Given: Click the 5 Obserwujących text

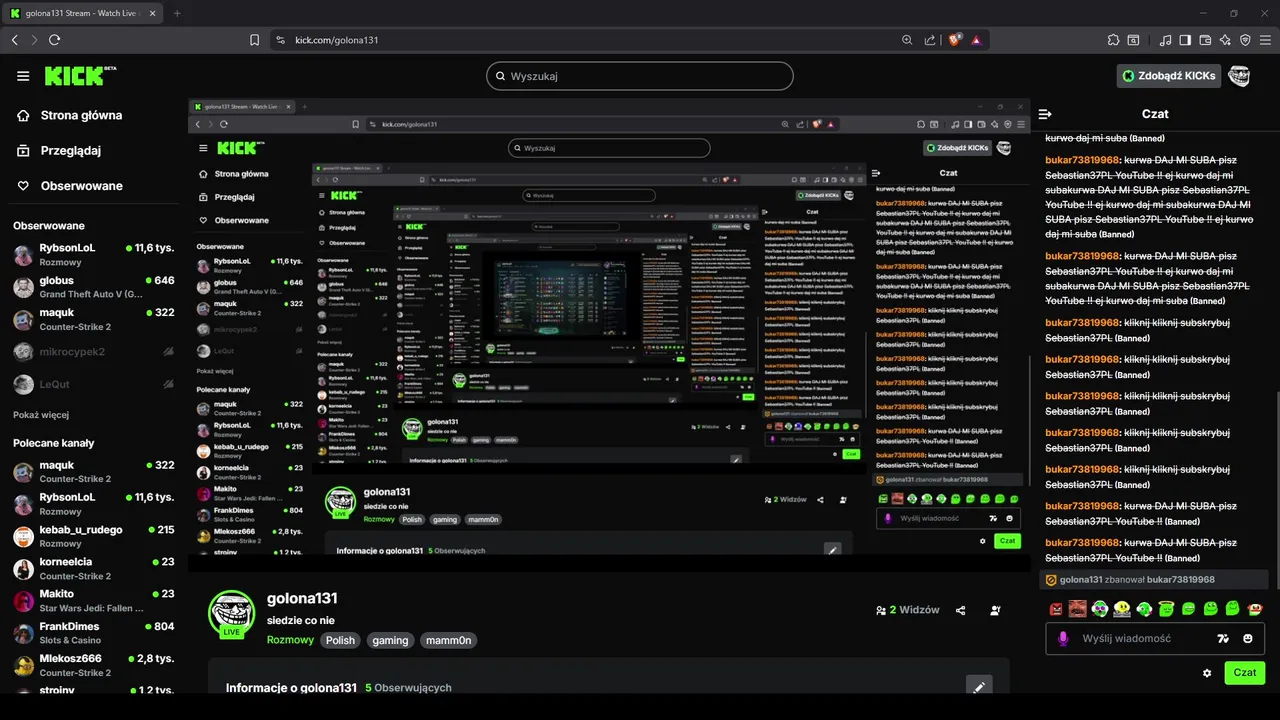Looking at the screenshot, I should (x=408, y=688).
